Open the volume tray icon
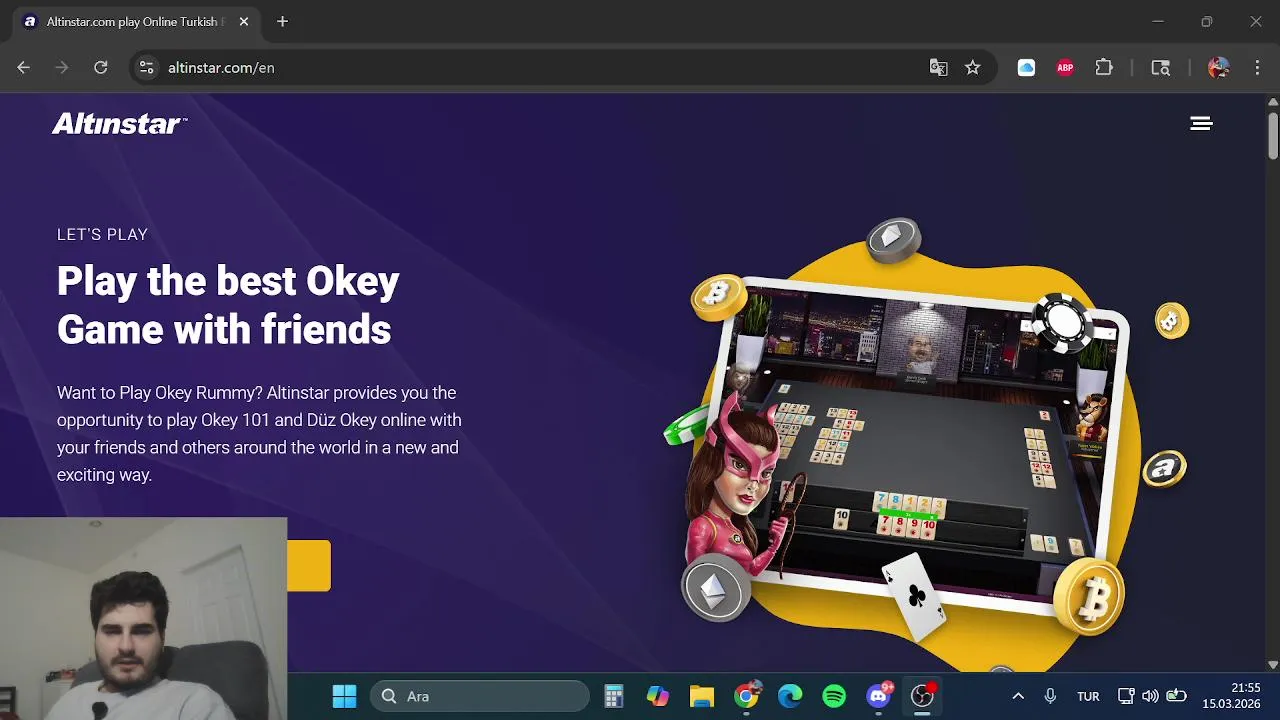Viewport: 1280px width, 720px height. tap(1151, 696)
